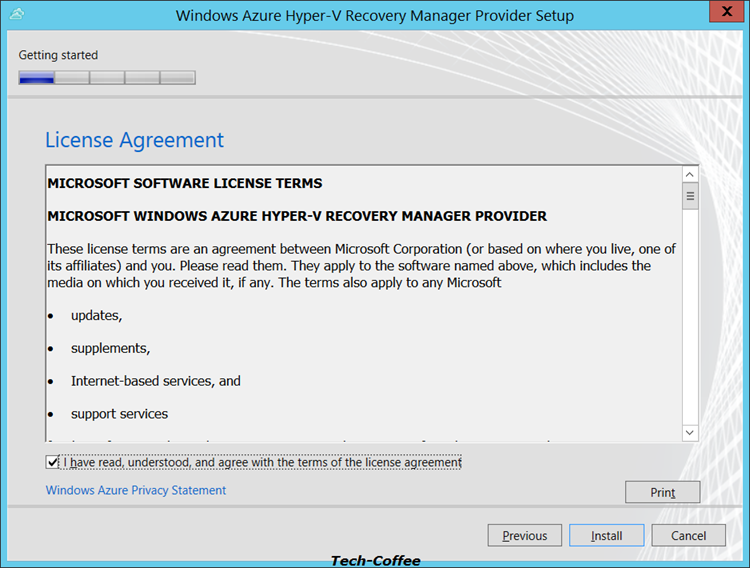The height and width of the screenshot is (568, 750).
Task: Click the 'License Agreement' page heading
Action: pos(134,140)
